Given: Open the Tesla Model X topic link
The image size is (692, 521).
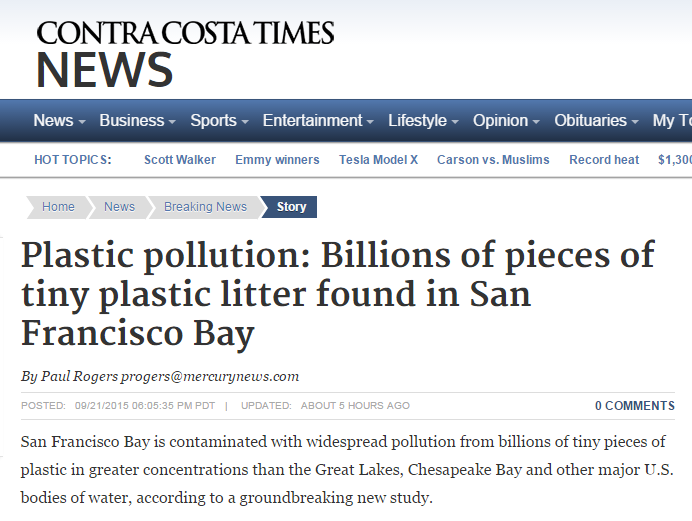Looking at the screenshot, I should coord(378,160).
